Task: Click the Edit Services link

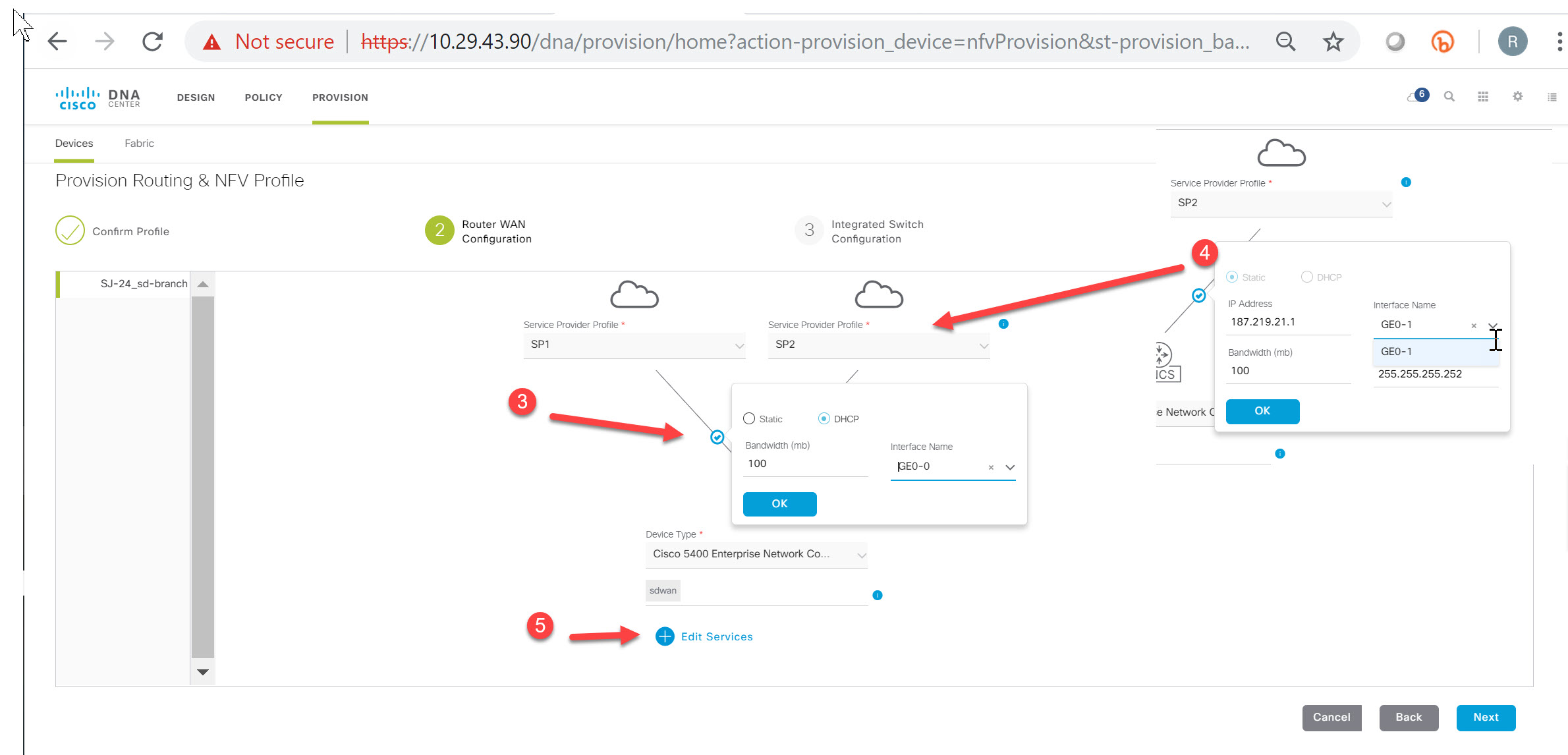Action: click(715, 636)
